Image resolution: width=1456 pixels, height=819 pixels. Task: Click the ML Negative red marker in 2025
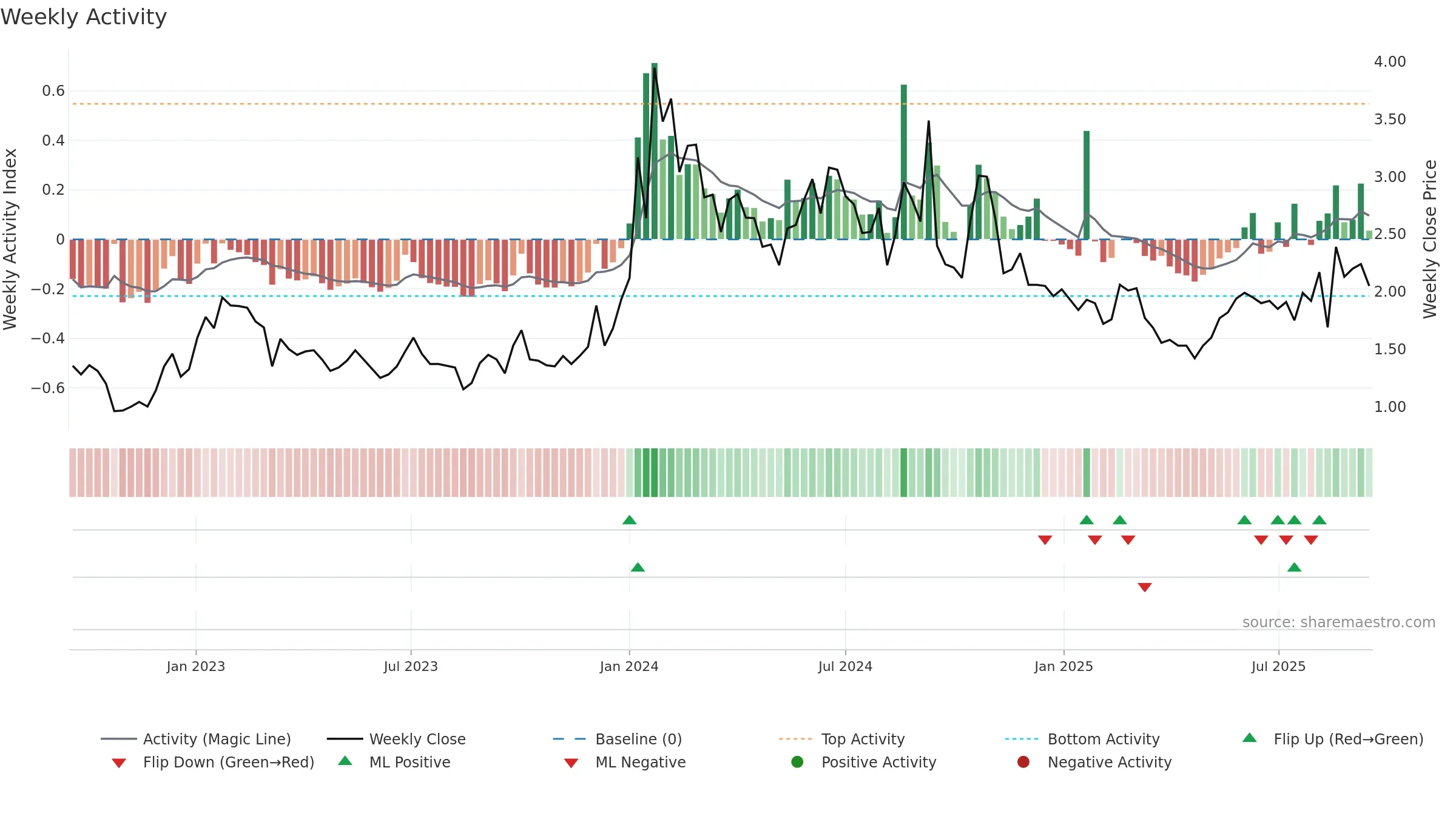(1145, 587)
